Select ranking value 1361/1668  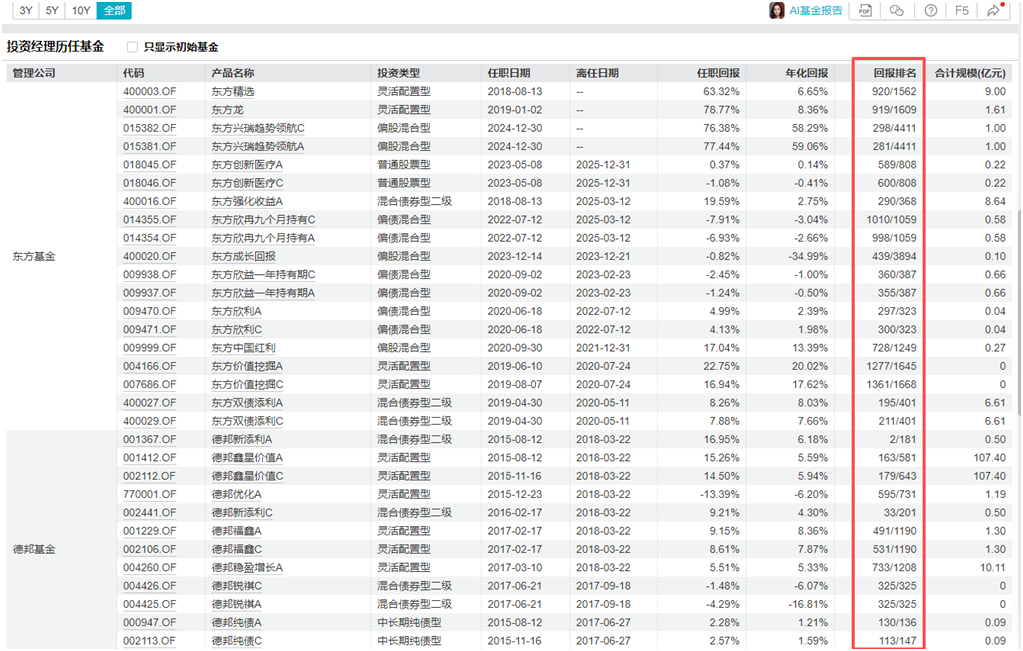(x=891, y=384)
